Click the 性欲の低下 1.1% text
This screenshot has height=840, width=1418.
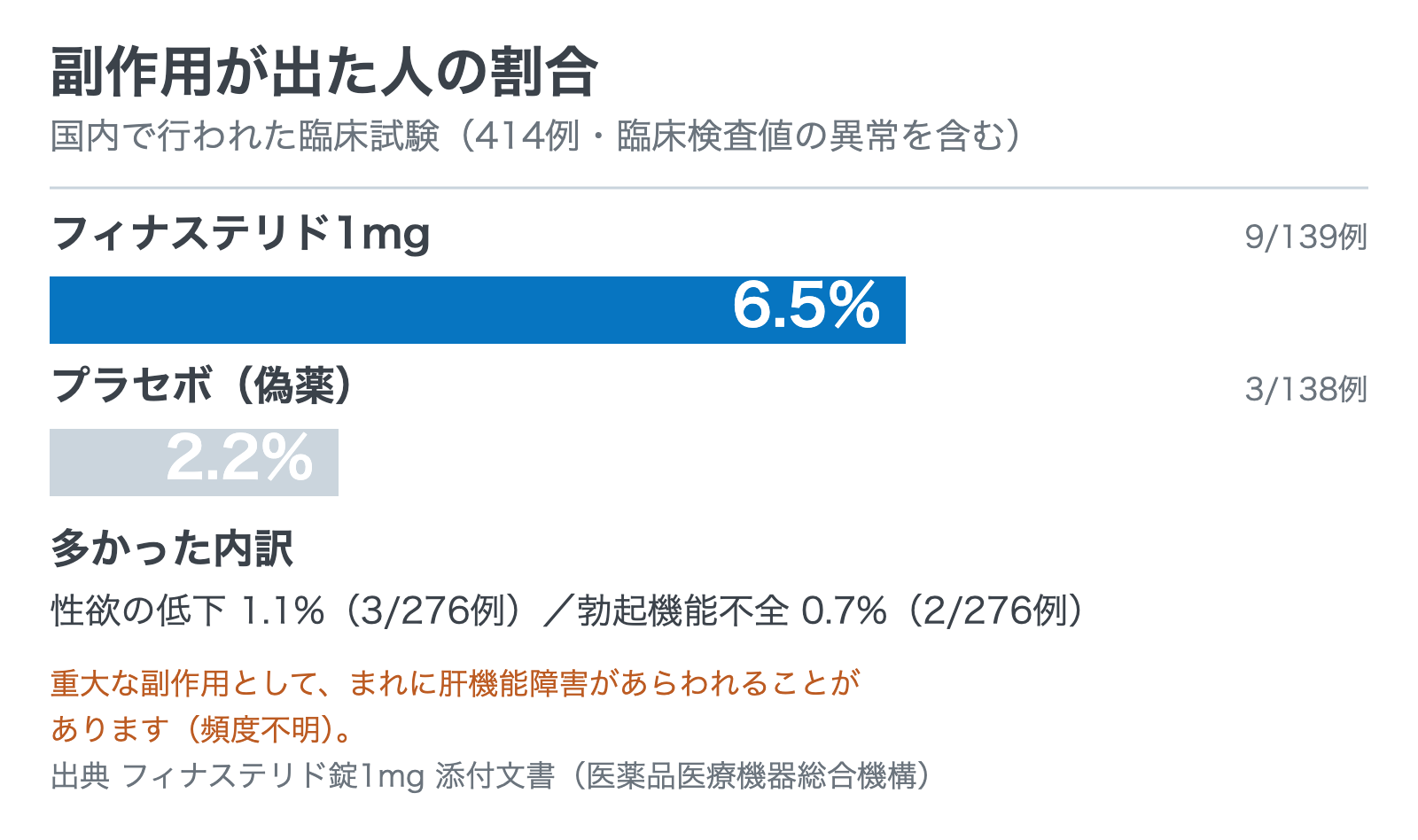[188, 611]
